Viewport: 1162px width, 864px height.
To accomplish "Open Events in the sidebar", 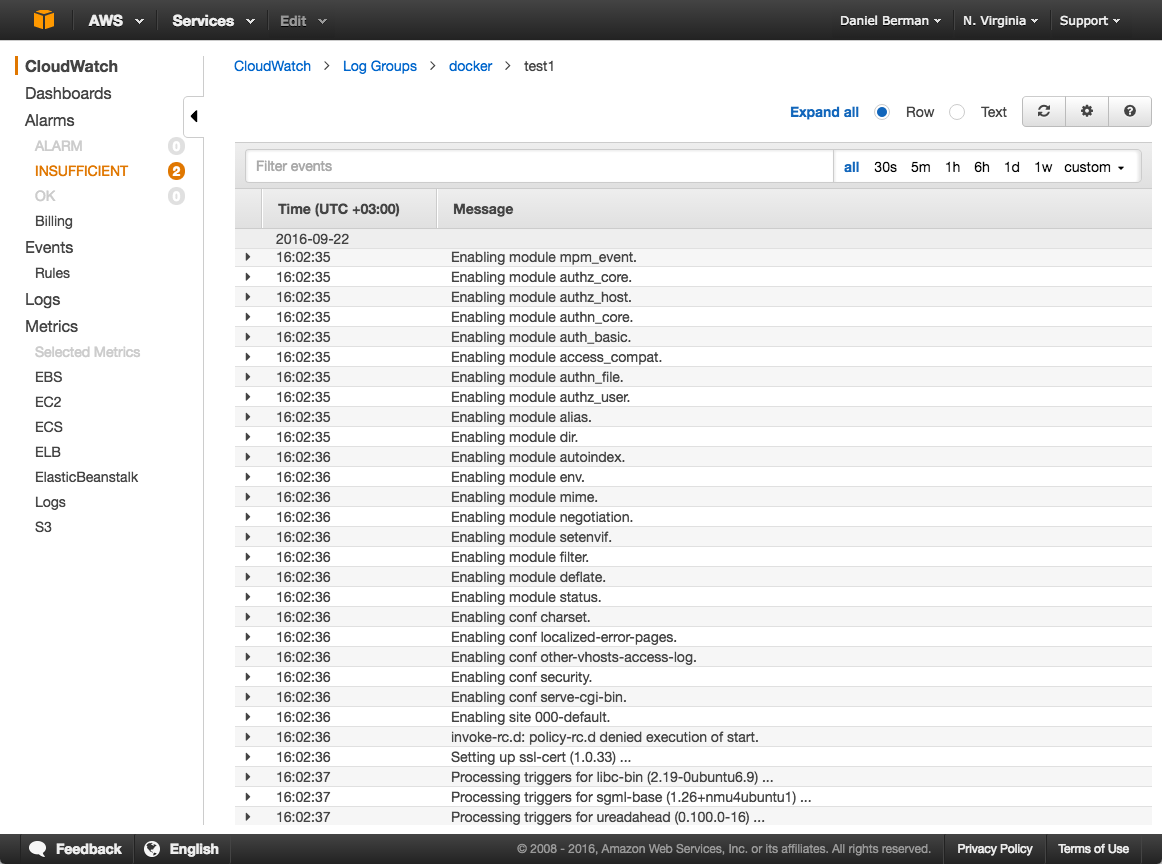I will [x=49, y=247].
